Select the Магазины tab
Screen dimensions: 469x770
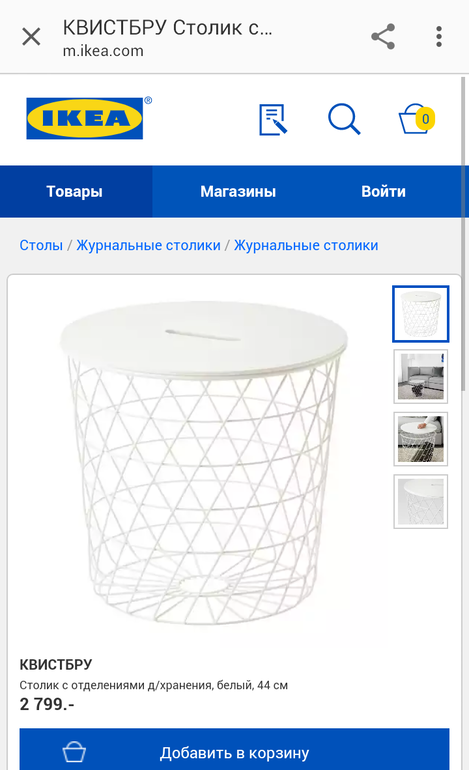coord(238,191)
